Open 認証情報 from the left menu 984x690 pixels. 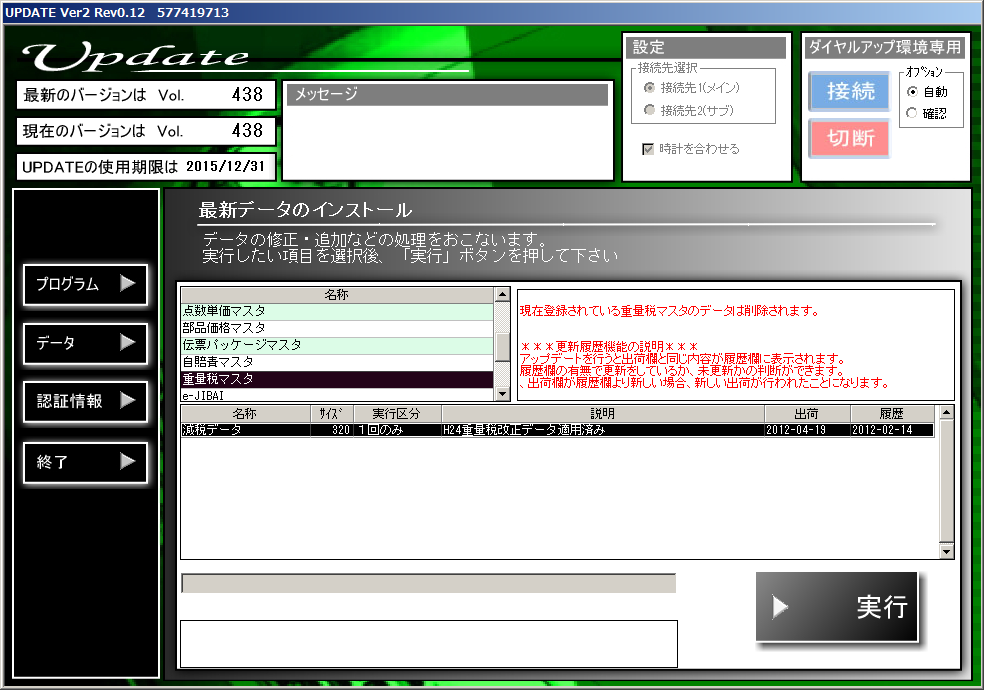tap(85, 401)
